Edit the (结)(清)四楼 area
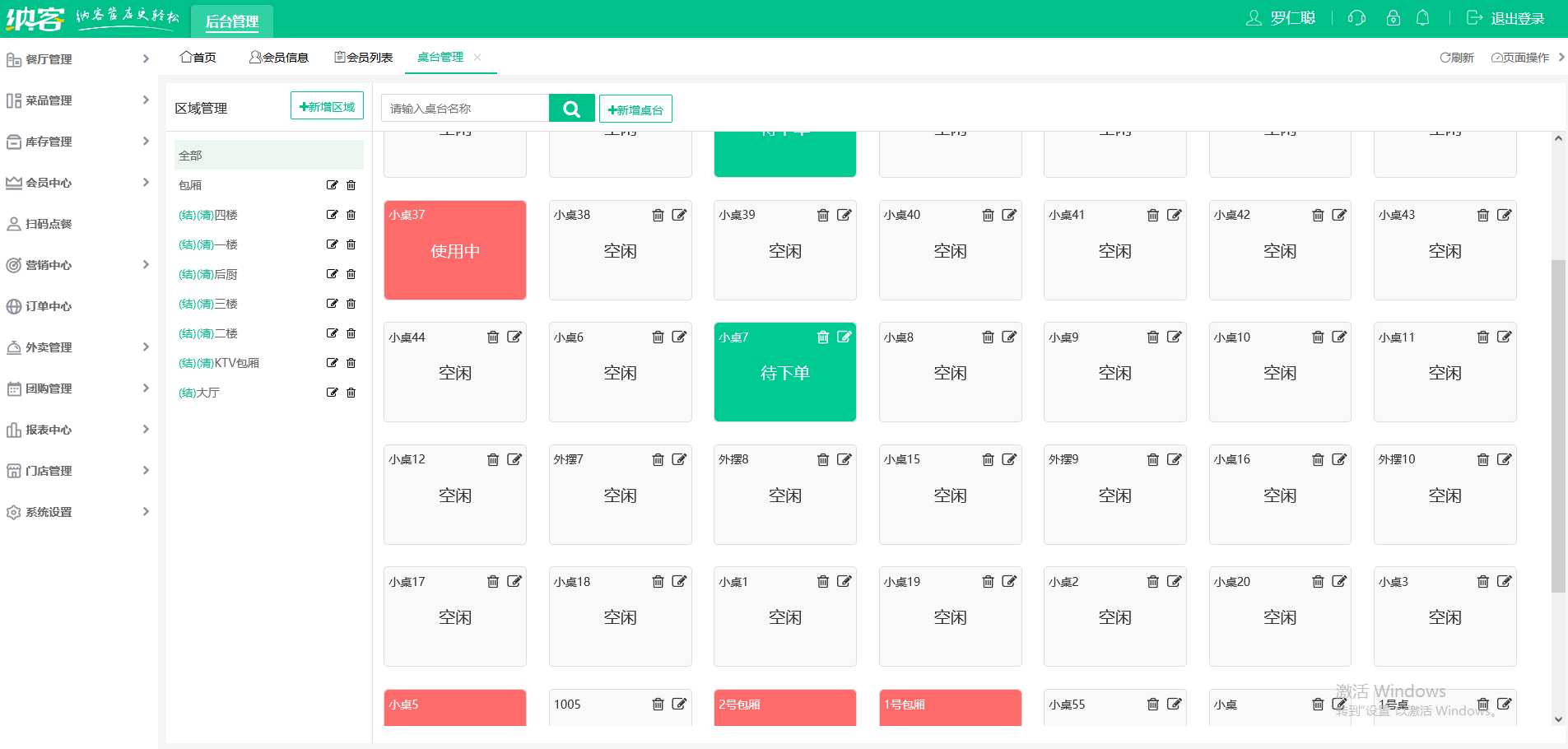 [333, 215]
